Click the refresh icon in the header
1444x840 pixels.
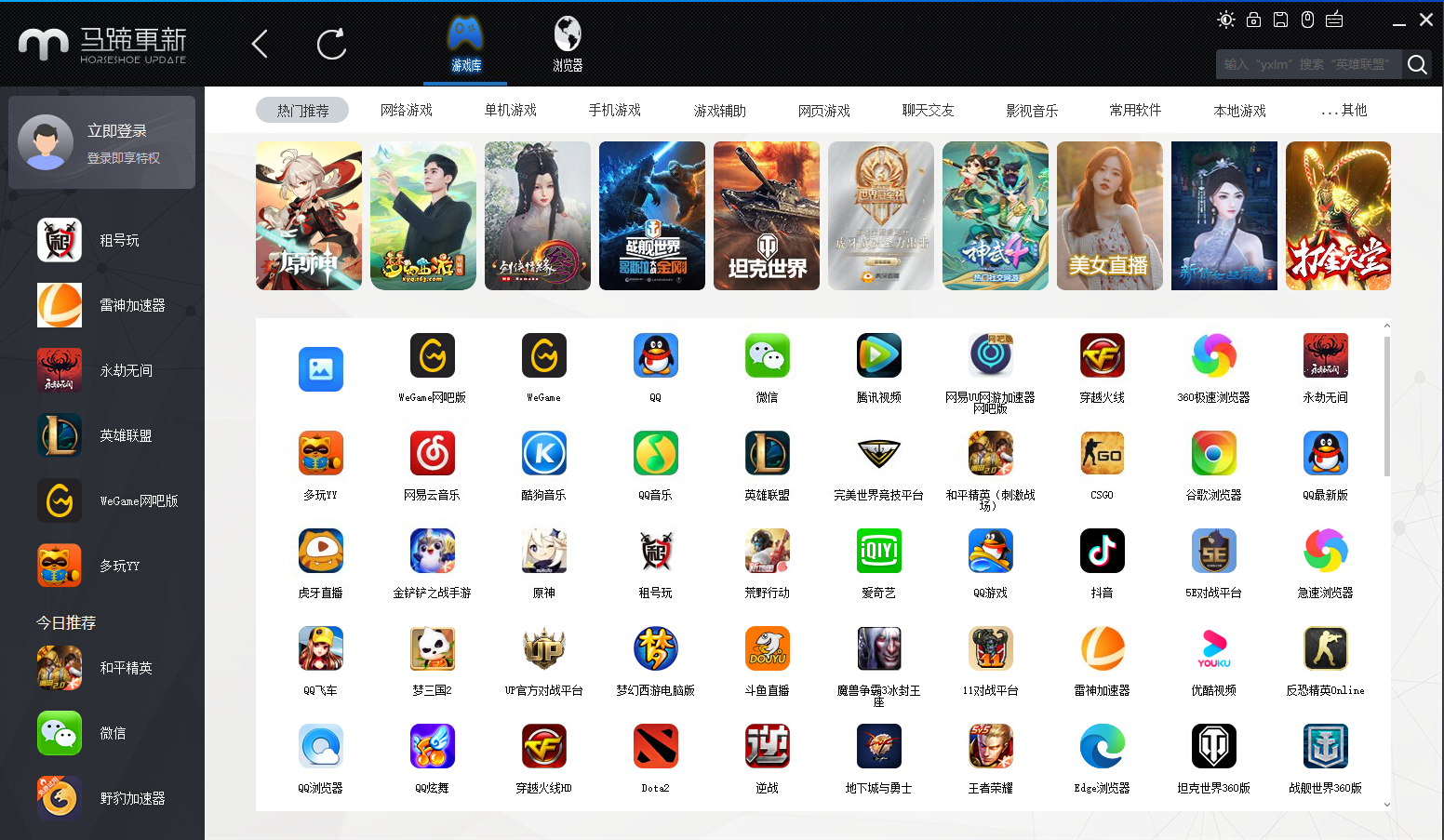tap(331, 44)
